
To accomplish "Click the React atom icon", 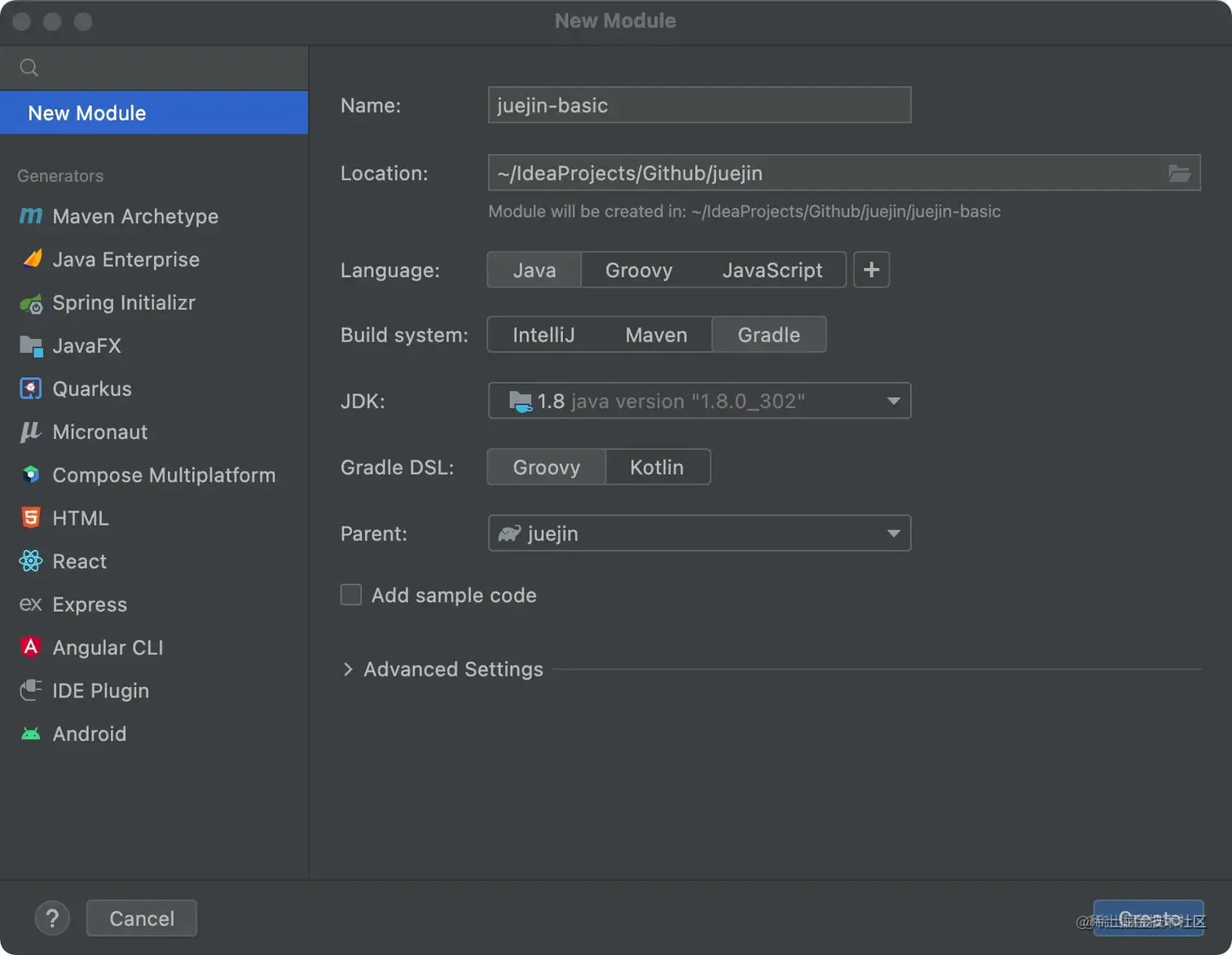I will (31, 561).
